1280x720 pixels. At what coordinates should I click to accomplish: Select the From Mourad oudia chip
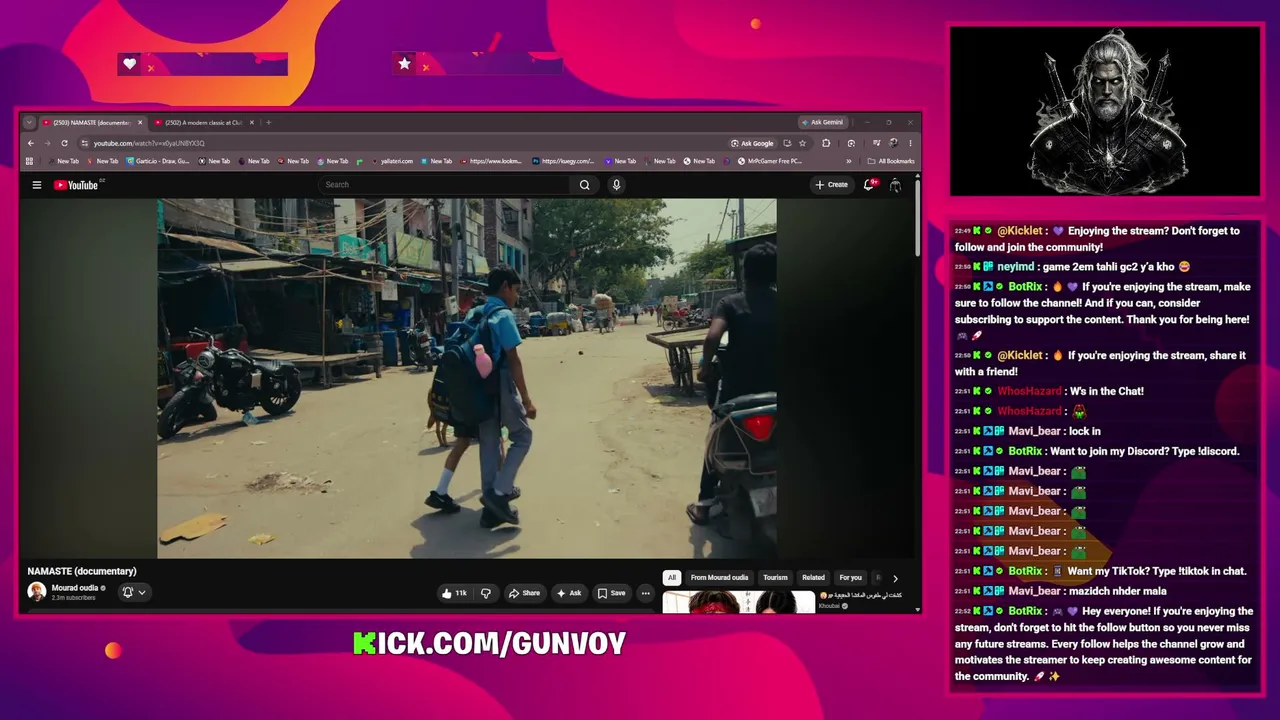pyautogui.click(x=719, y=578)
